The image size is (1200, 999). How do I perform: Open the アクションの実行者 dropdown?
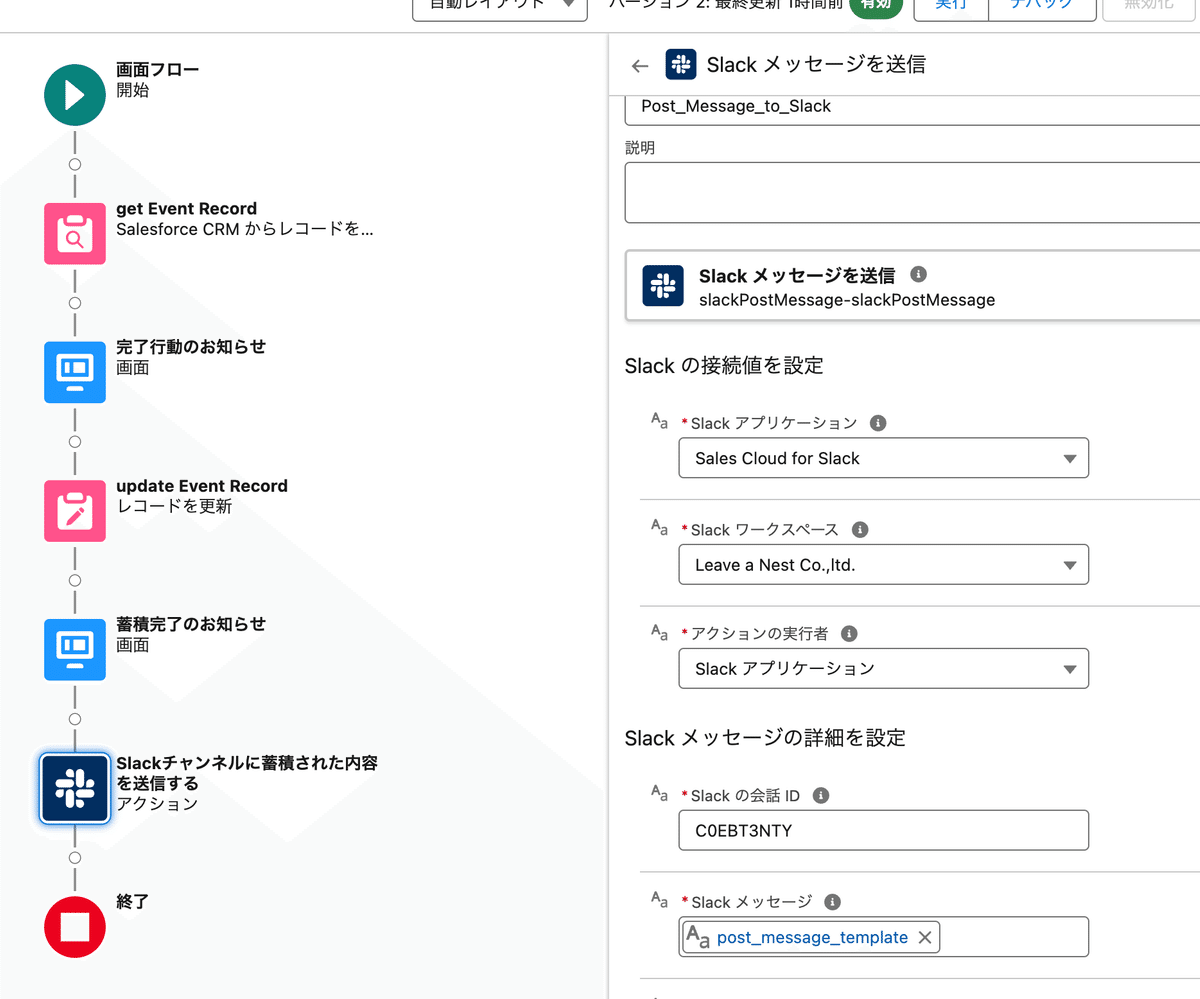click(883, 669)
